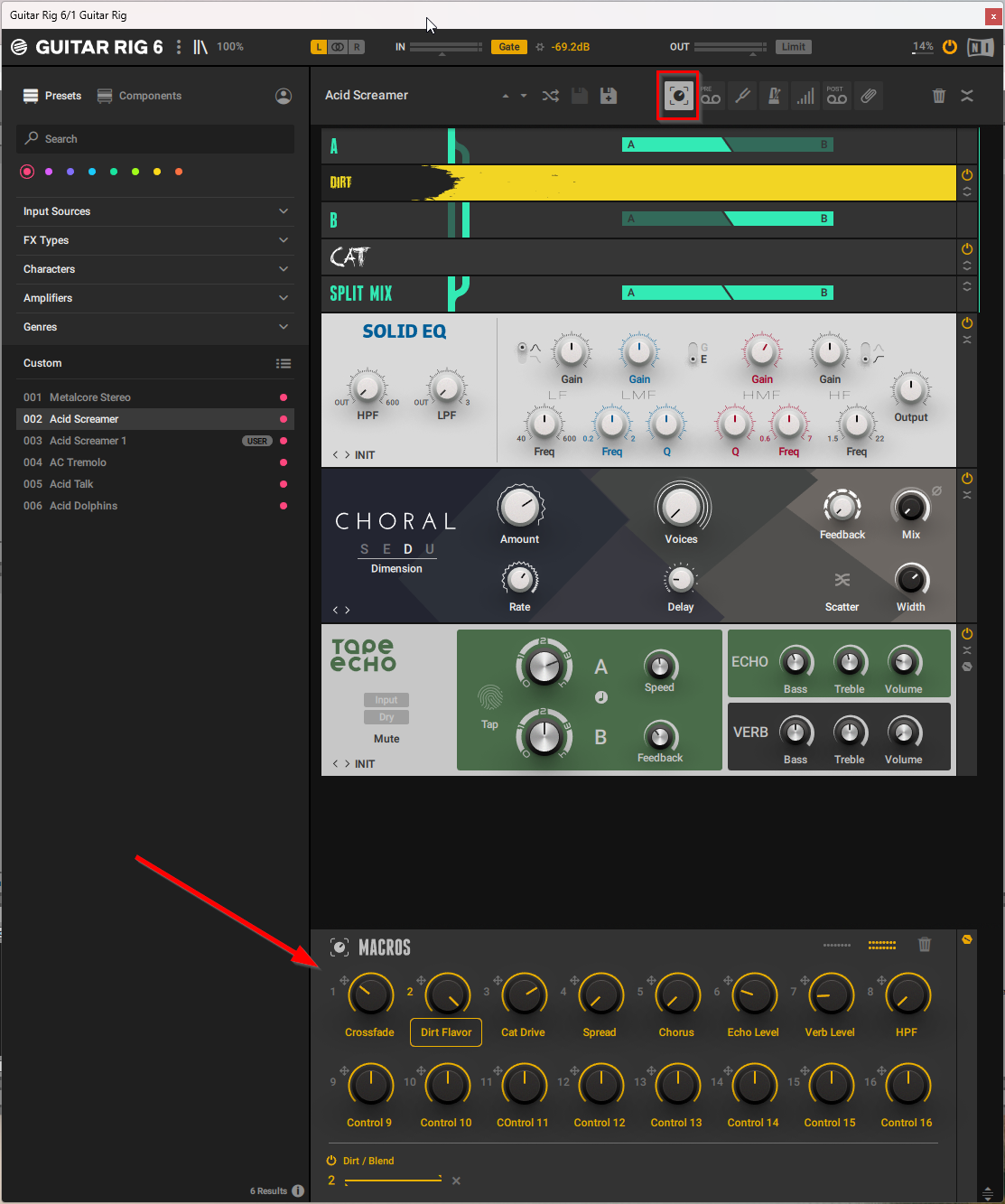Screen dimensions: 1005x1204
Task: Expand the Input Sources category
Action: pyautogui.click(x=155, y=211)
